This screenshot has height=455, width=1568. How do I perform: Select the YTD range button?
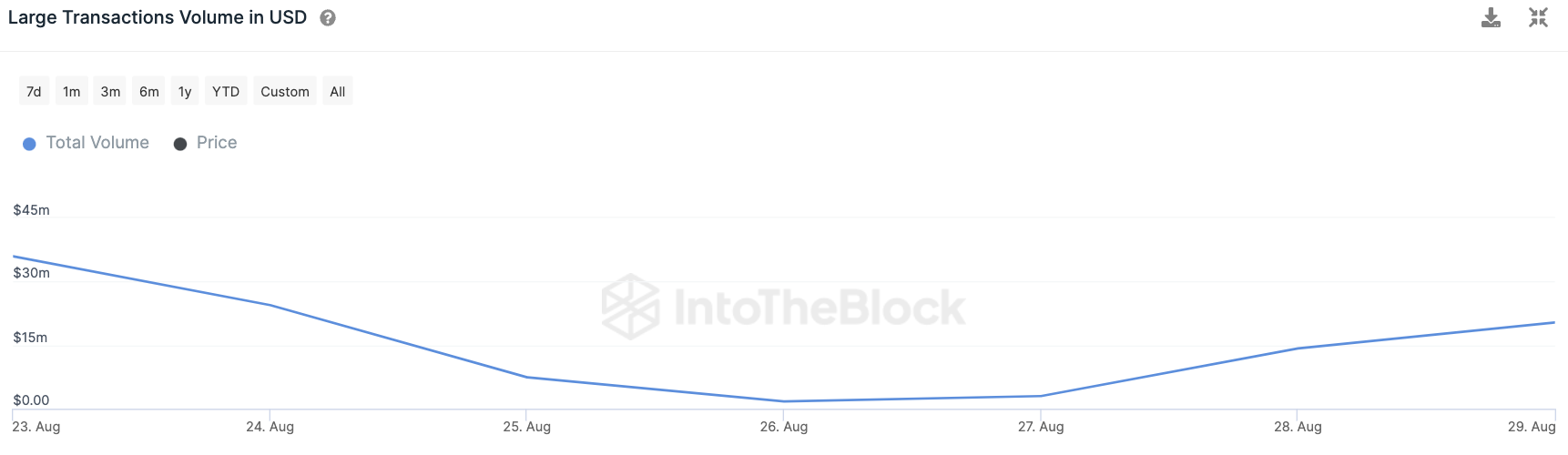click(x=226, y=91)
